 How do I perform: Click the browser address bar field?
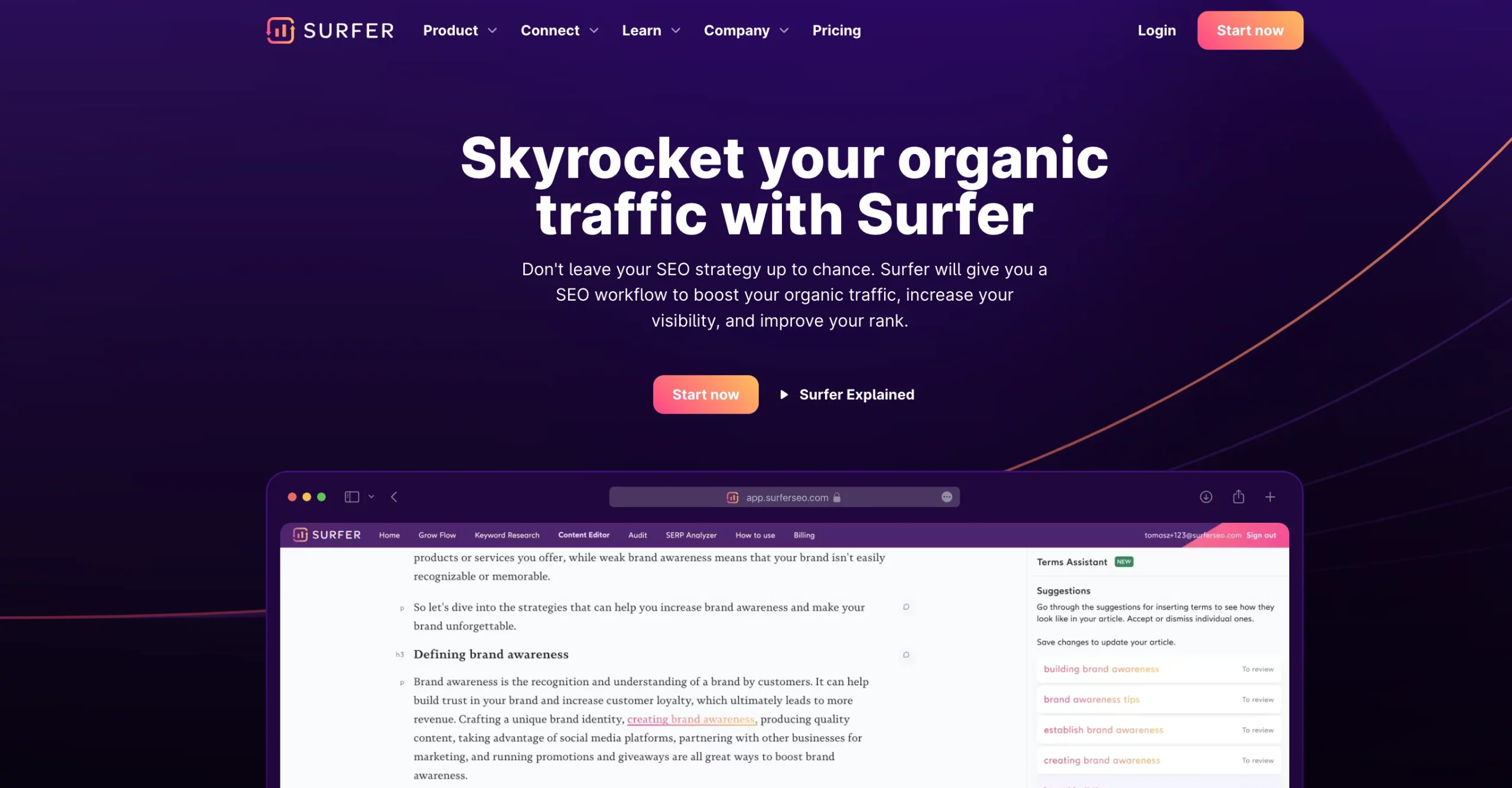tap(783, 496)
